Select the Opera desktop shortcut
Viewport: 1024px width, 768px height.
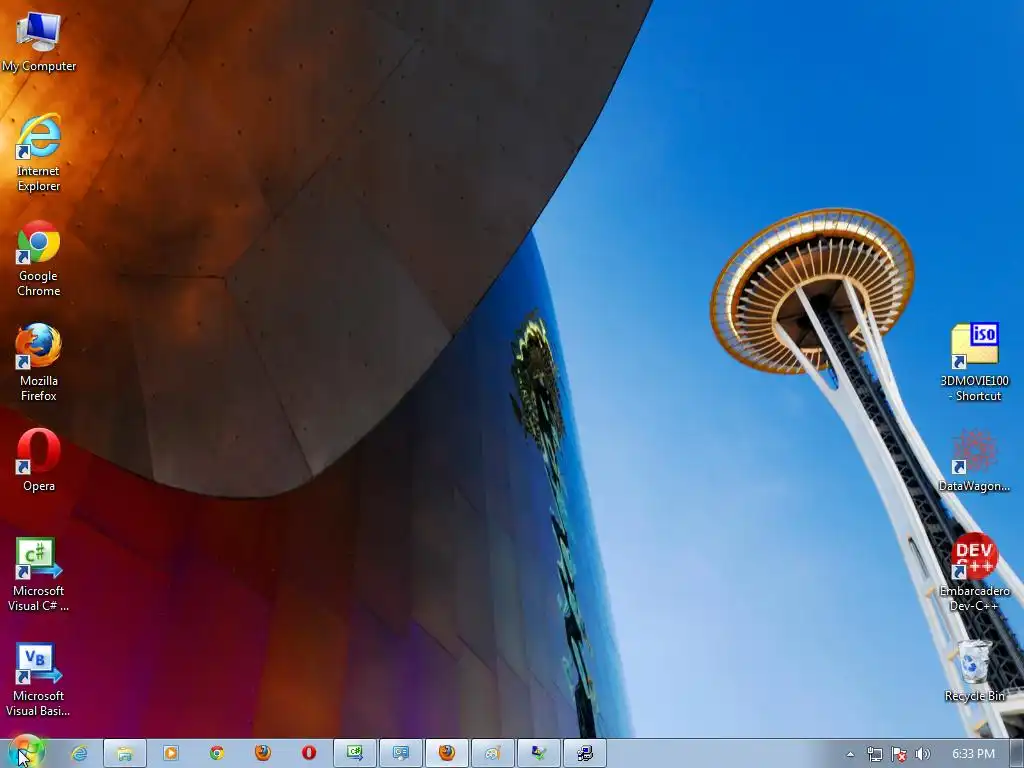coord(39,460)
